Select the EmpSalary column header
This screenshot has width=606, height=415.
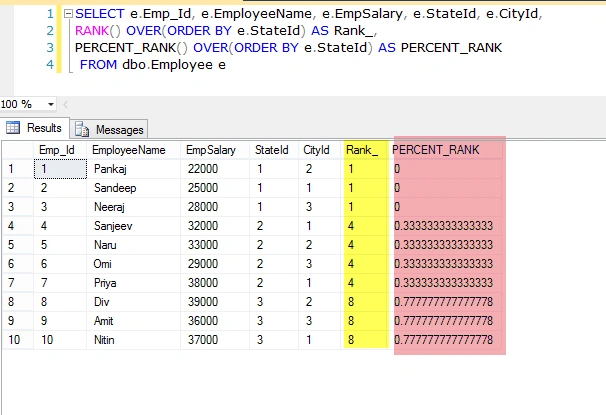pos(215,150)
